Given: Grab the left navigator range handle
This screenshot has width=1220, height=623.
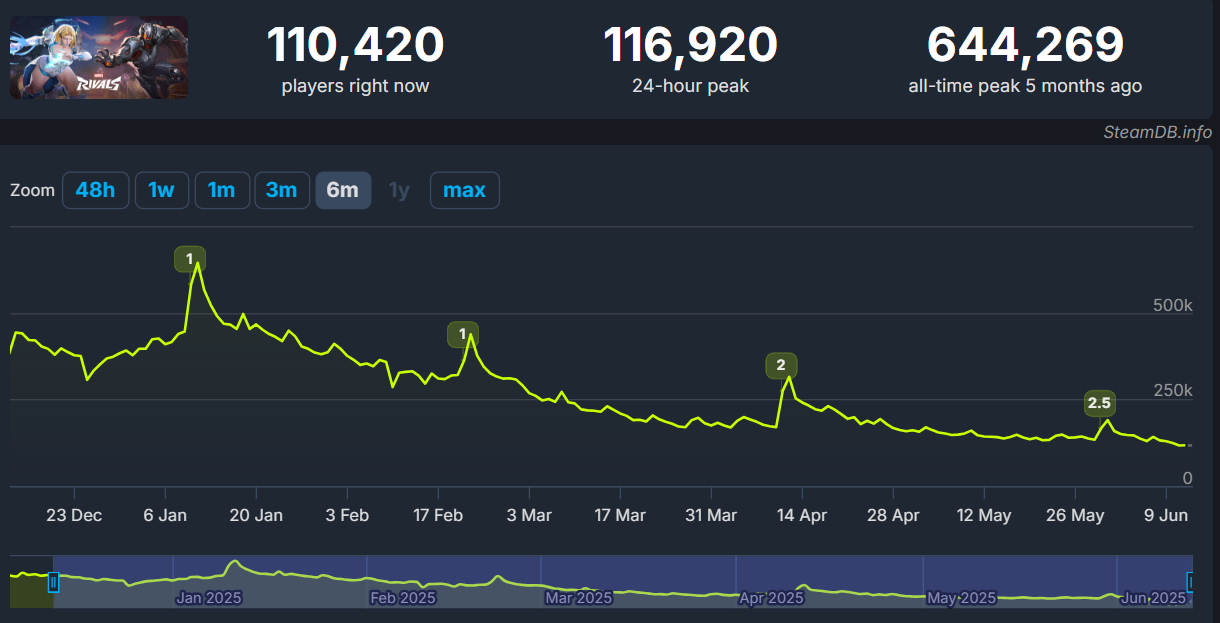Looking at the screenshot, I should [54, 582].
